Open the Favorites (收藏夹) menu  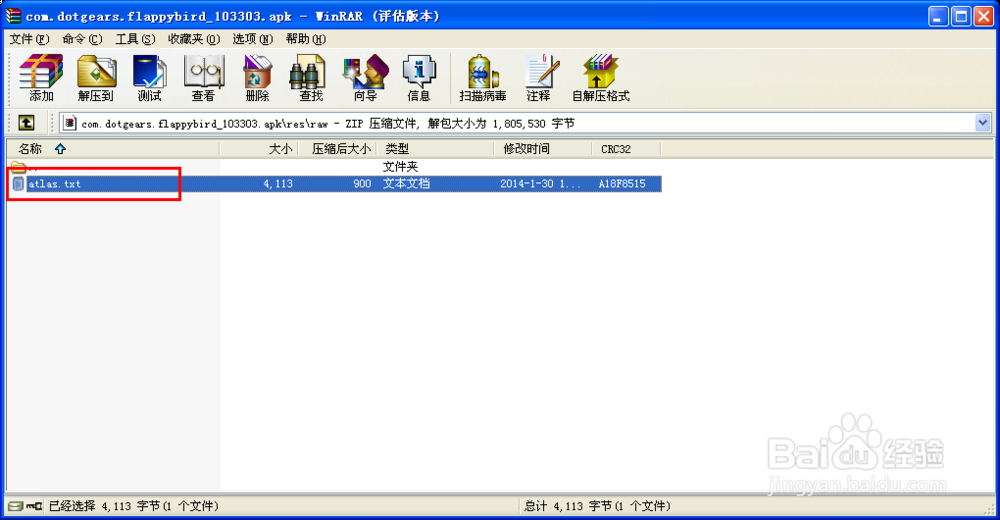pos(194,39)
